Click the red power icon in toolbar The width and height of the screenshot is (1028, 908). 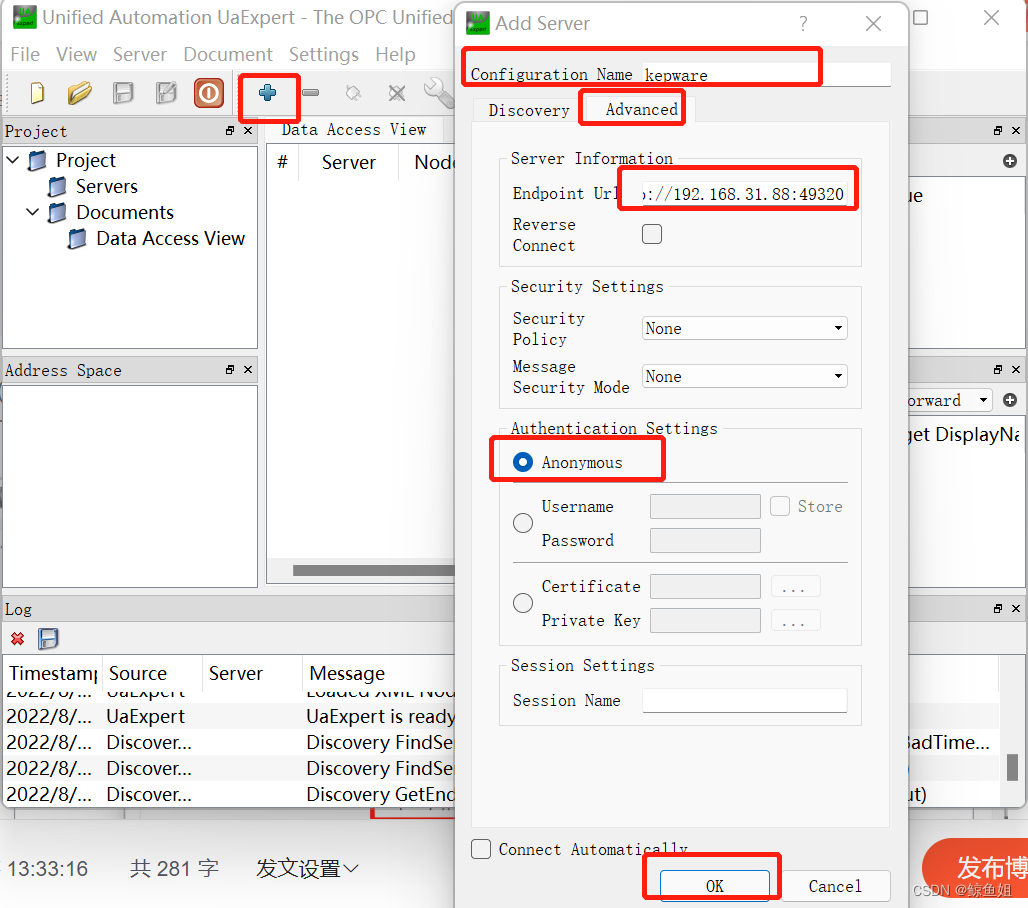(x=208, y=92)
